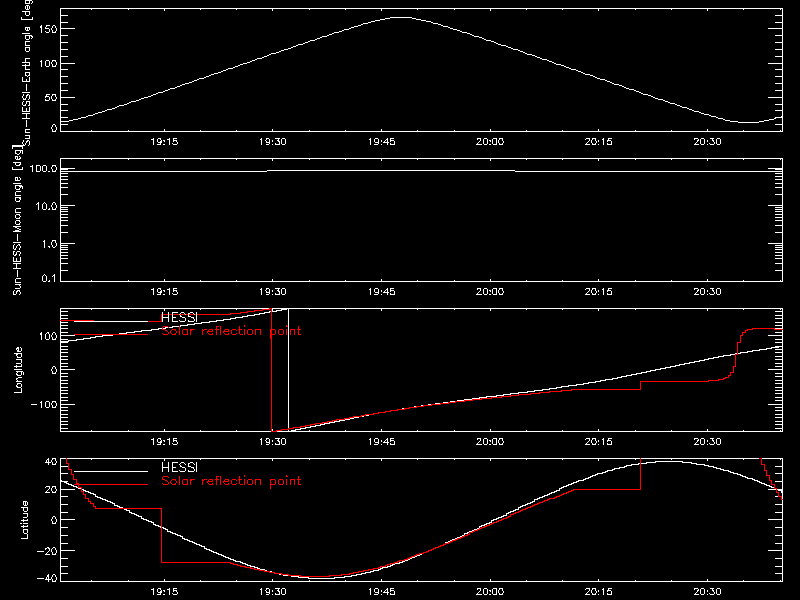
Task: Click the 19:45 label under Moon angle plot
Action: (x=382, y=291)
